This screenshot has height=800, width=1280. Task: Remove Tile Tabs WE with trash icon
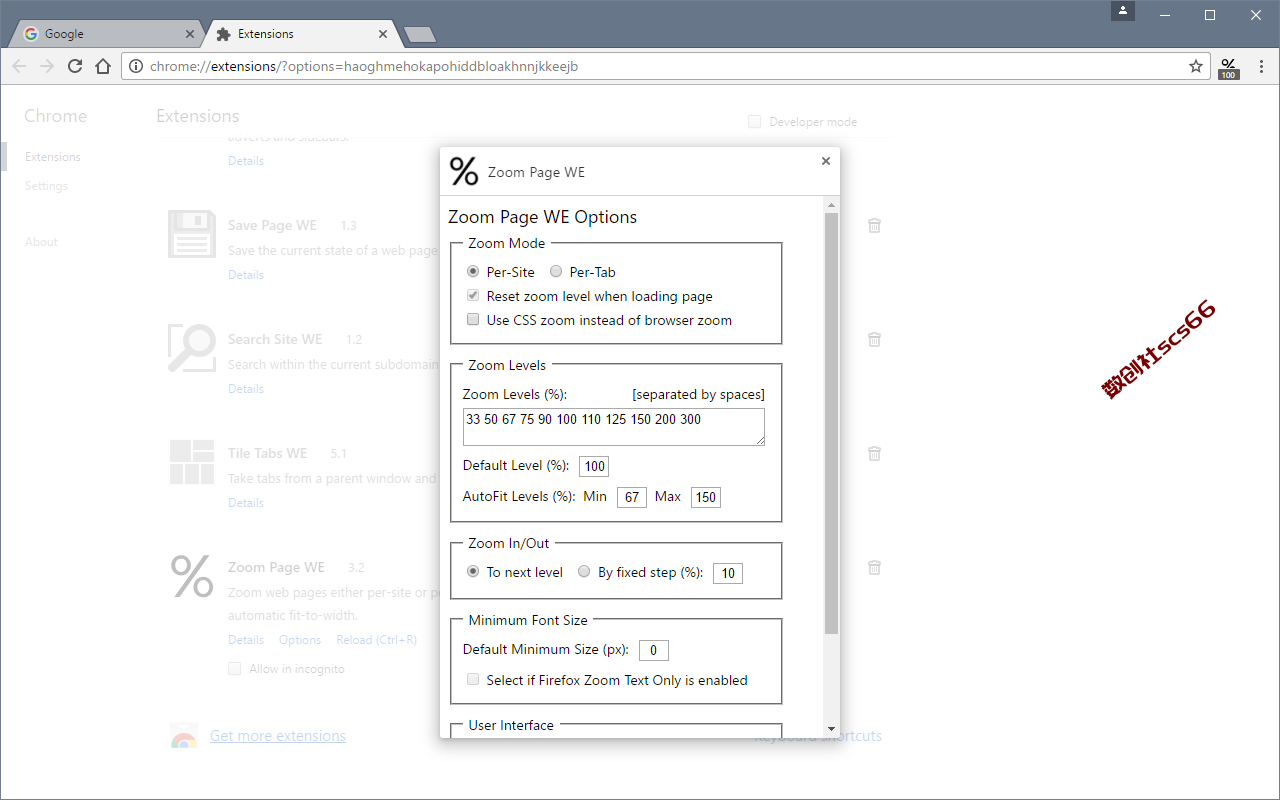click(874, 454)
